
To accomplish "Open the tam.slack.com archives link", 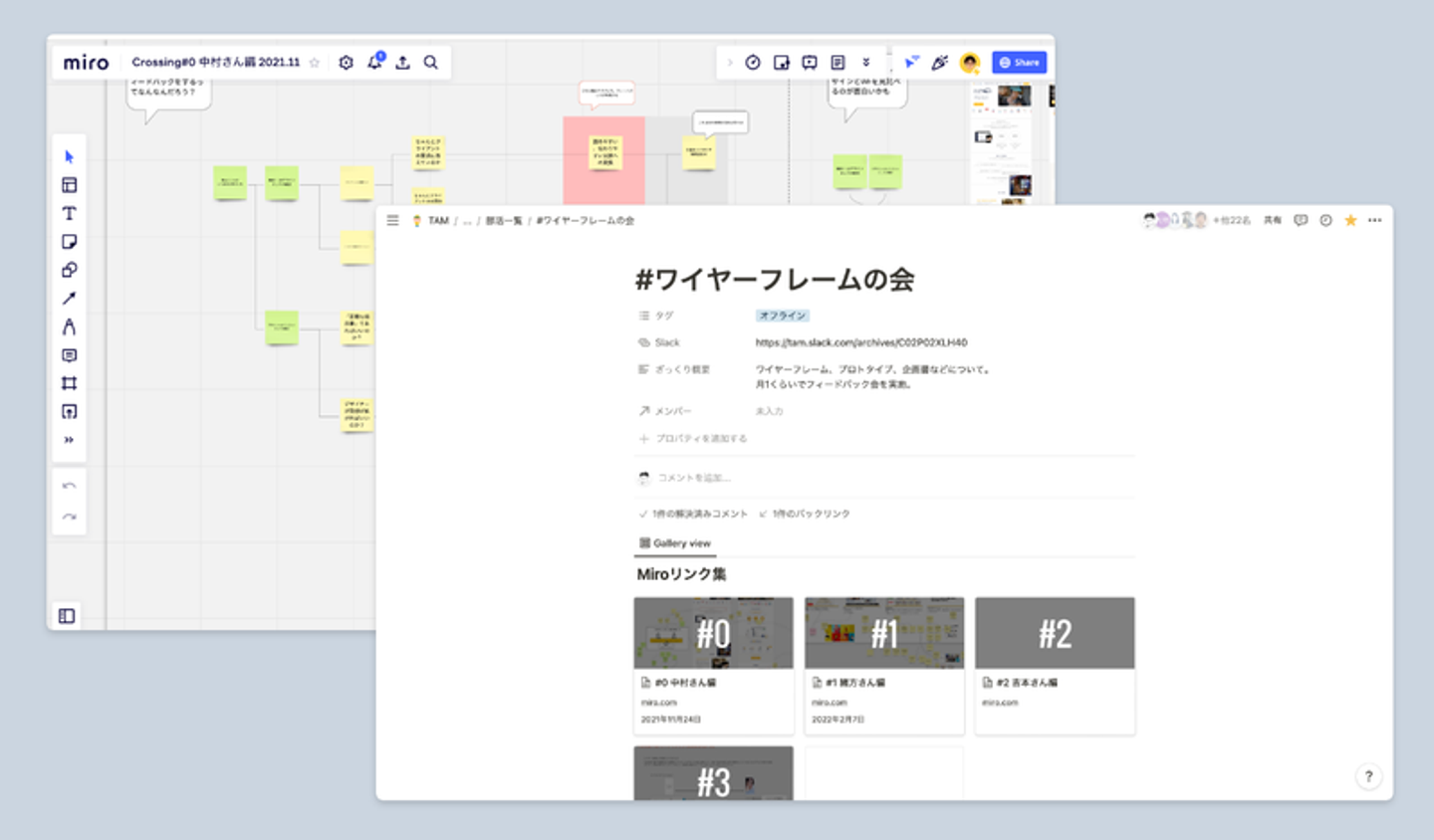I will [860, 342].
